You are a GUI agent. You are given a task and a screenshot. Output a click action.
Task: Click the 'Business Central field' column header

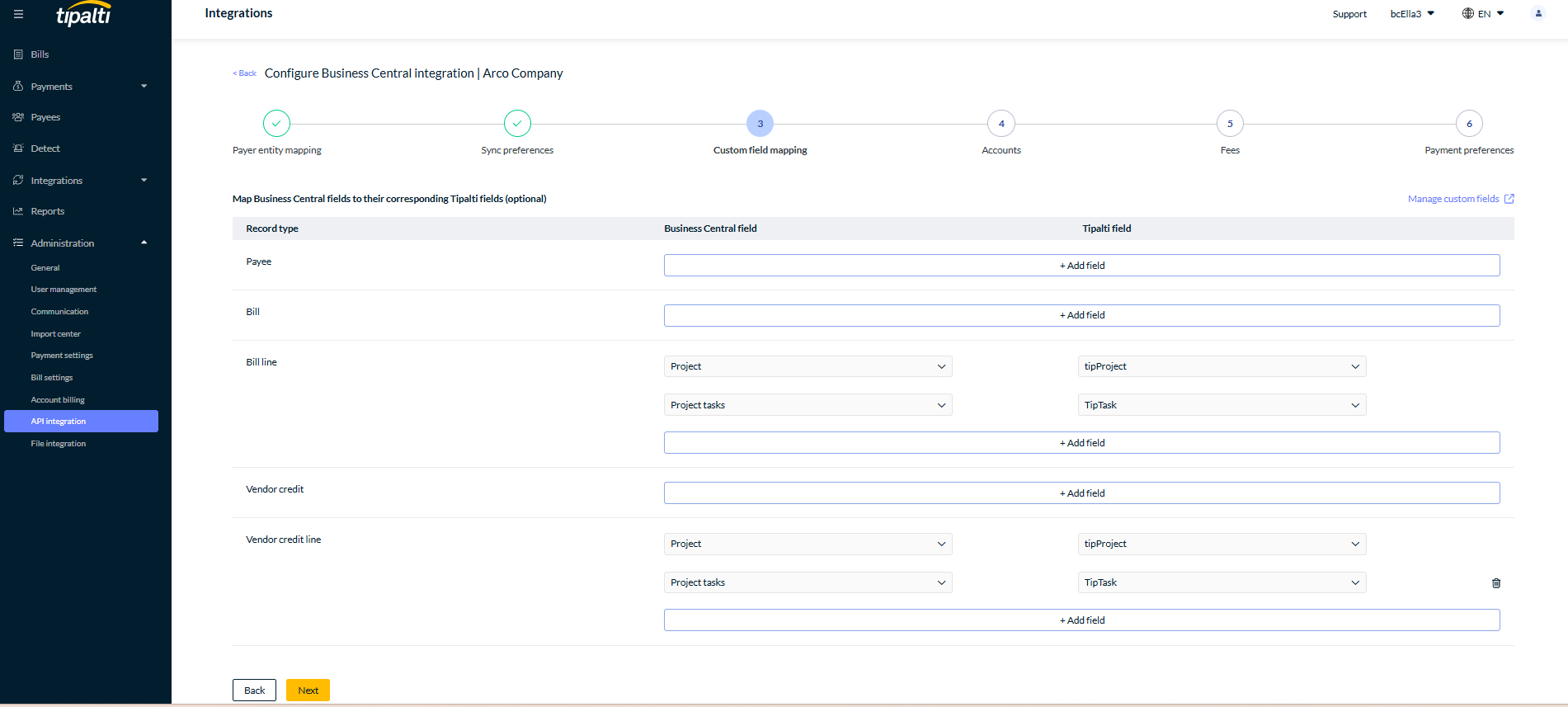click(710, 229)
